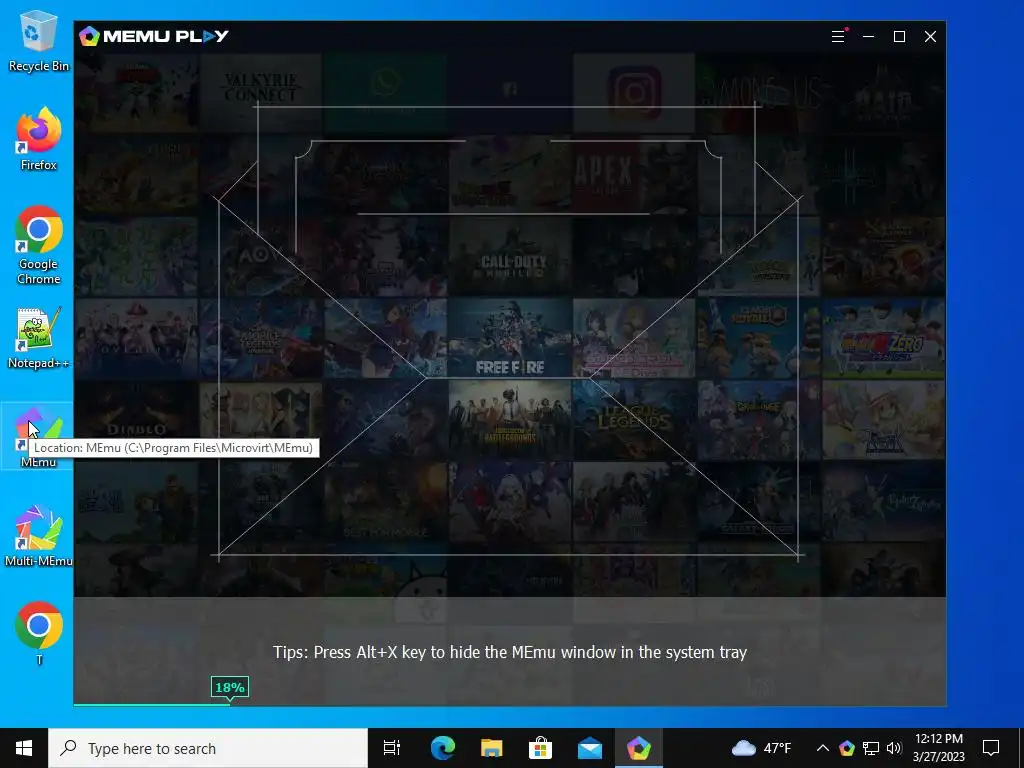Click the Diablo game thumbnail

(136, 420)
